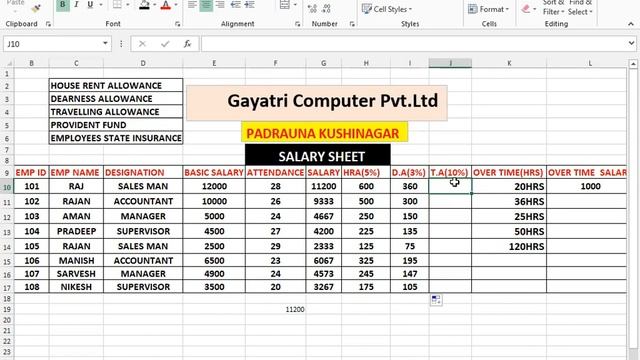
Task: Apply the red Font Color
Action: pos(166,5)
